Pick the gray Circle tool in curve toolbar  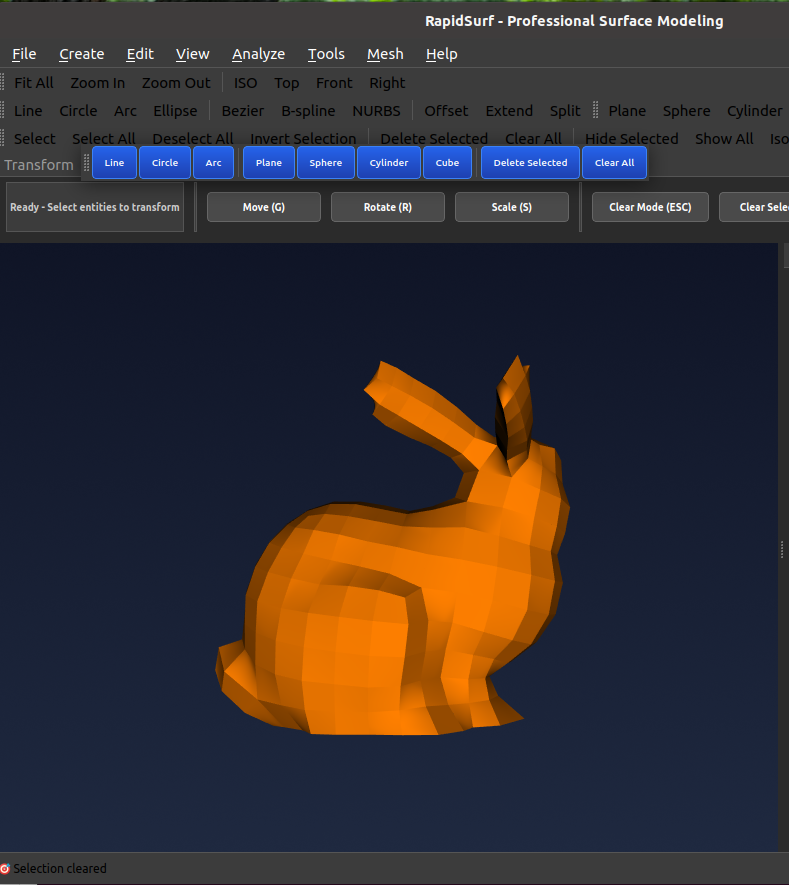78,111
